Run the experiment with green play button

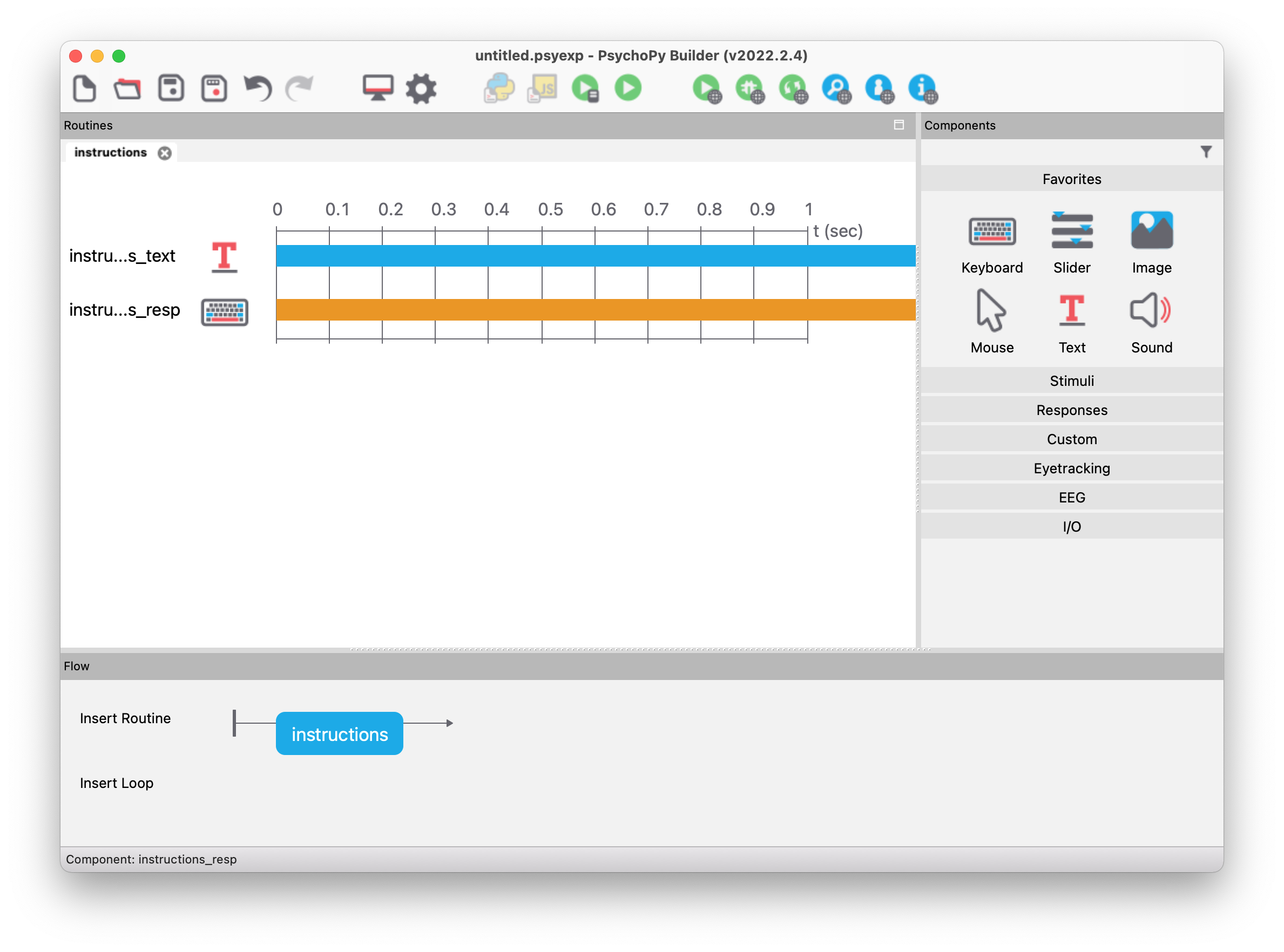point(628,88)
